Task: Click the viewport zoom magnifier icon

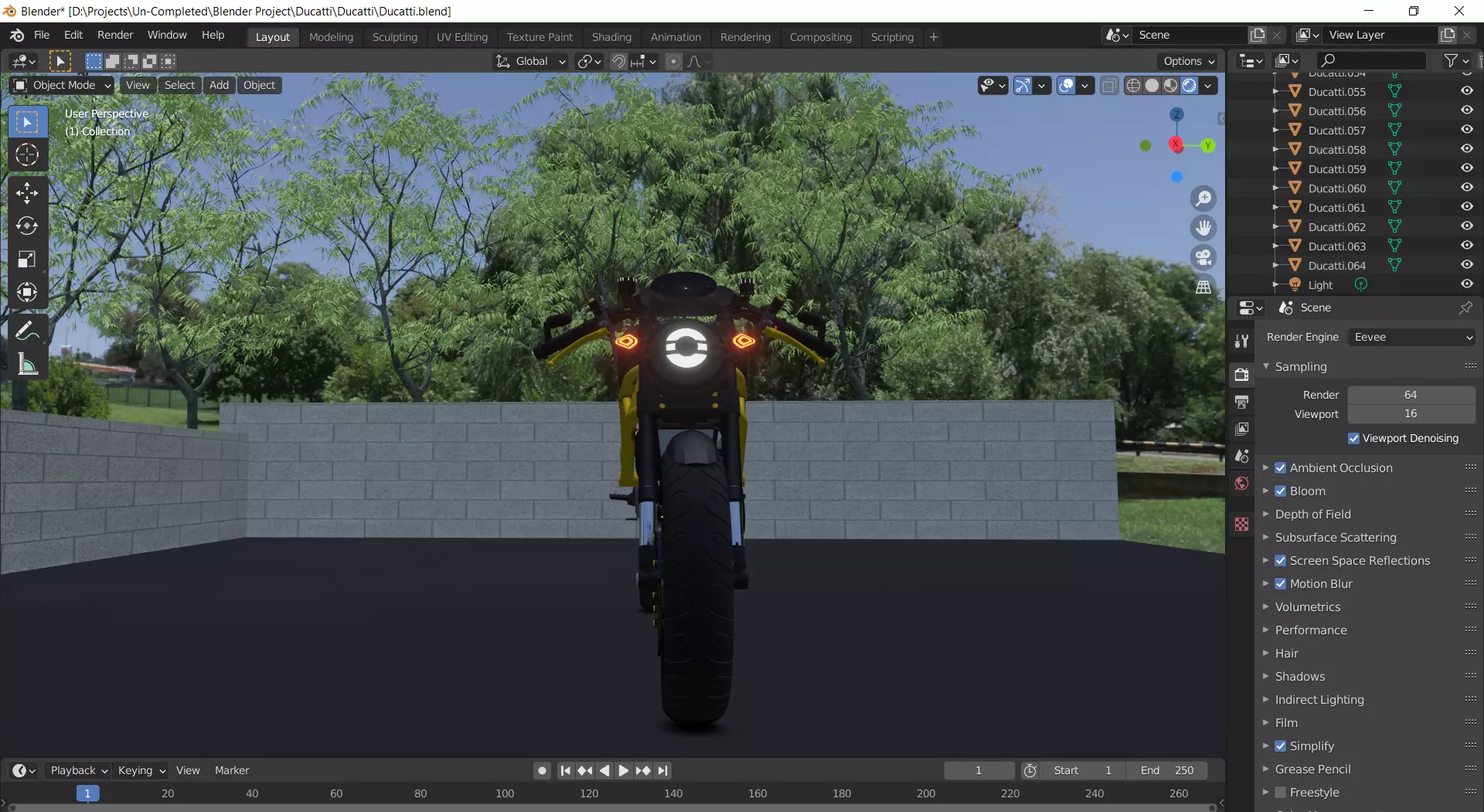Action: click(x=1203, y=199)
